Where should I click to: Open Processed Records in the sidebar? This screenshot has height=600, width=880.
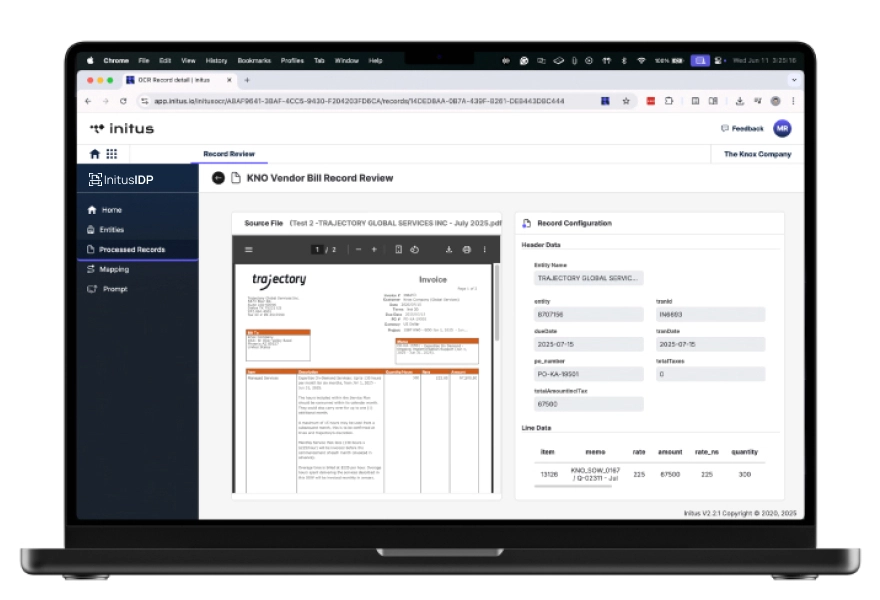131,249
